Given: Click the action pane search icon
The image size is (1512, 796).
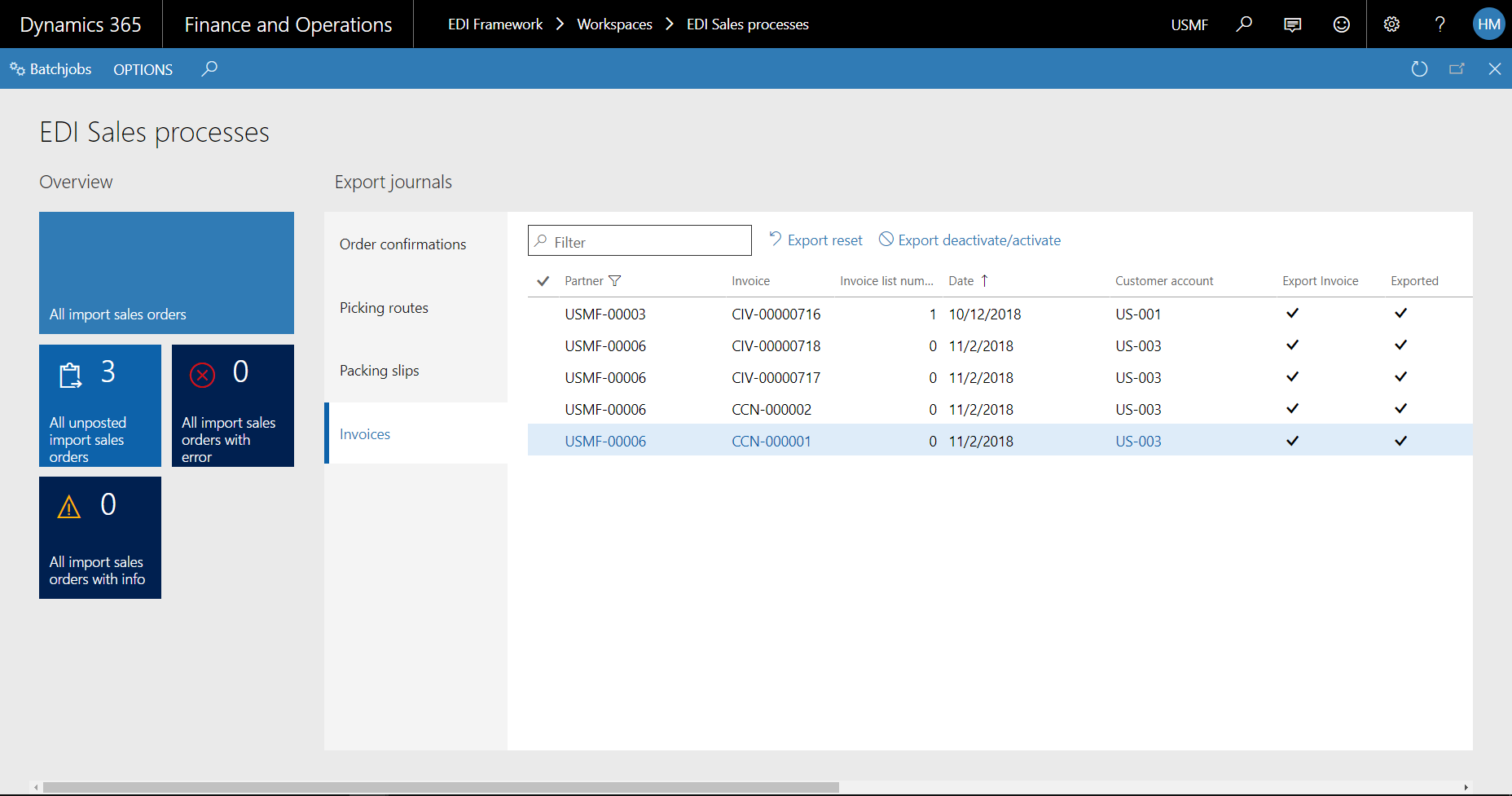Looking at the screenshot, I should pyautogui.click(x=209, y=68).
